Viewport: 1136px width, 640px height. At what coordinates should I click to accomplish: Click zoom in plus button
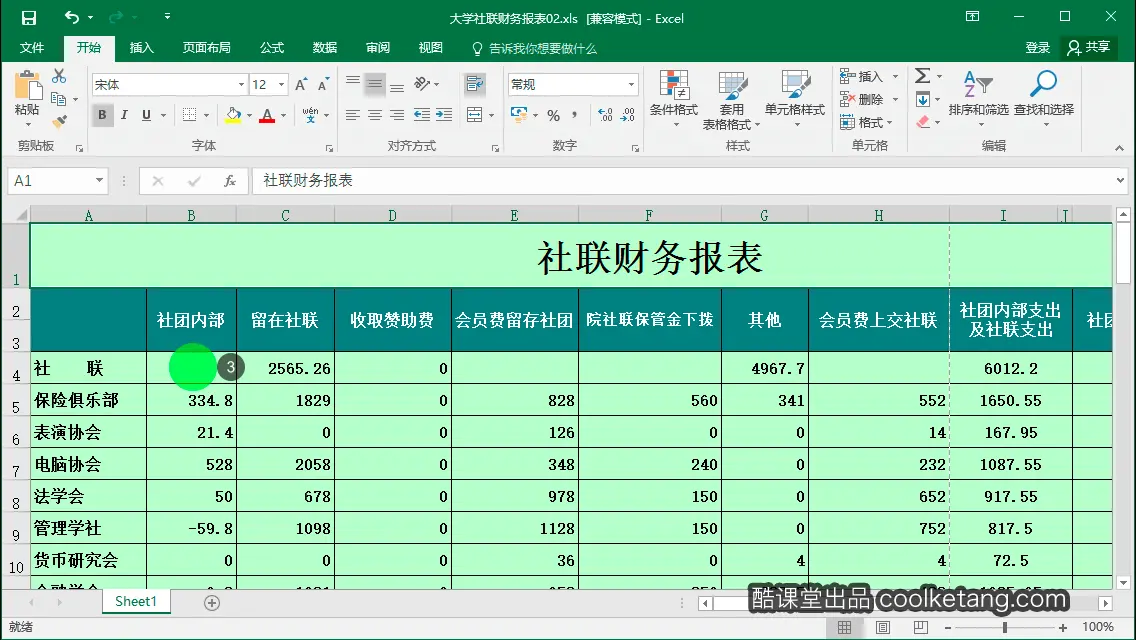pos(1063,628)
